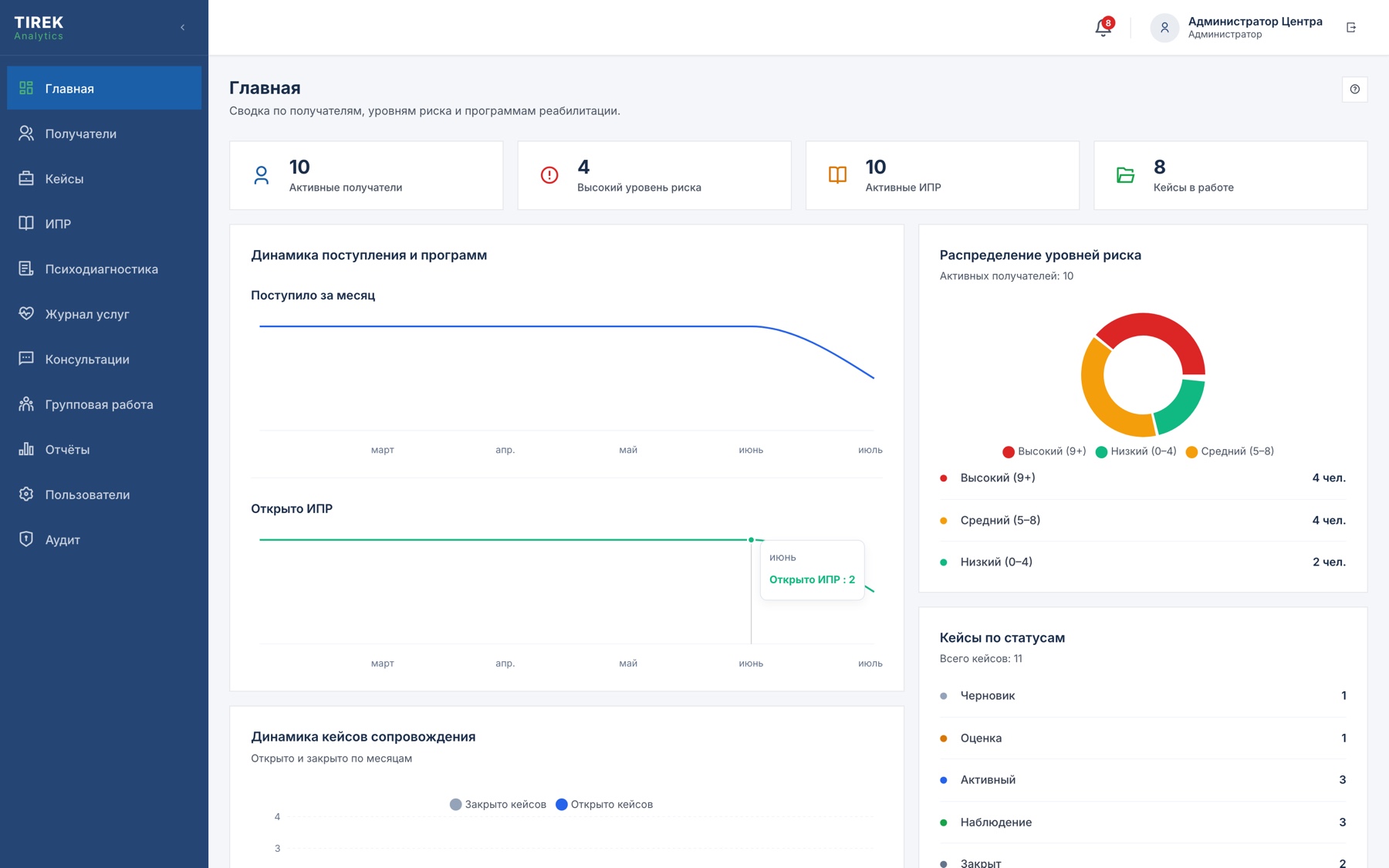Open the Высокий уровень риска summary card
This screenshot has width=1389, height=868.
coord(654,175)
